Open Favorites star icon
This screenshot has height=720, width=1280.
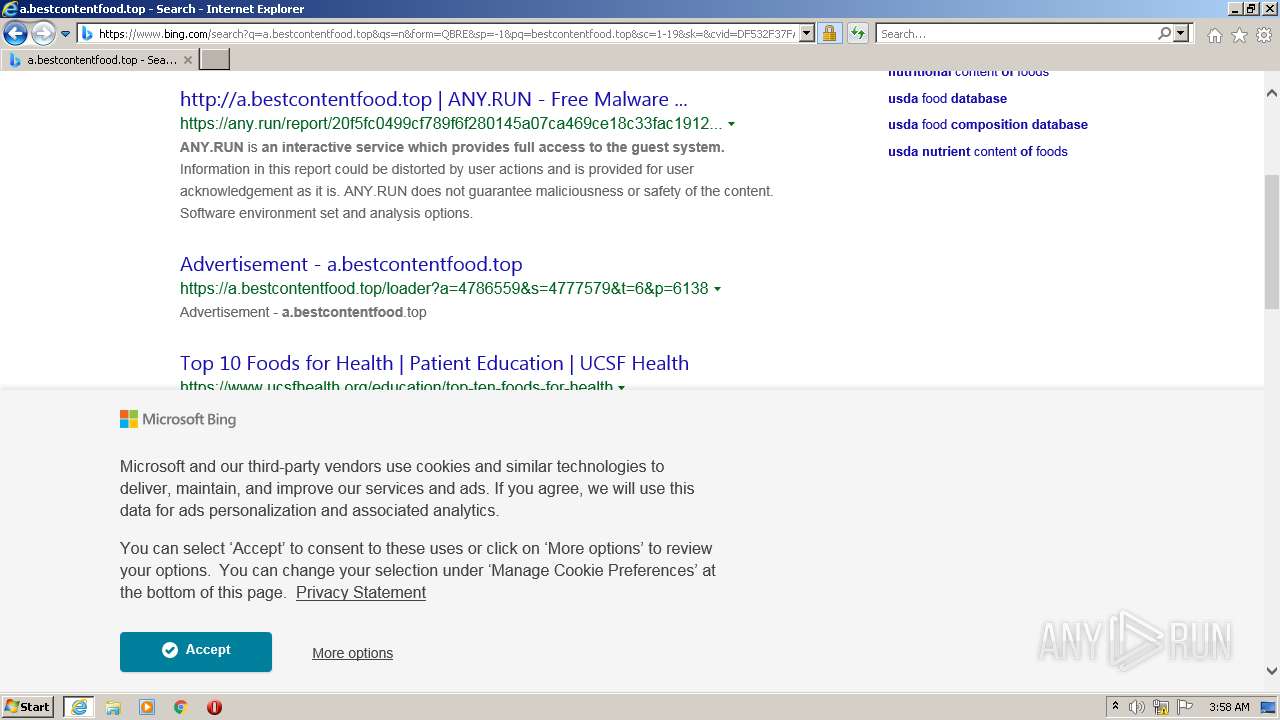tap(1239, 35)
